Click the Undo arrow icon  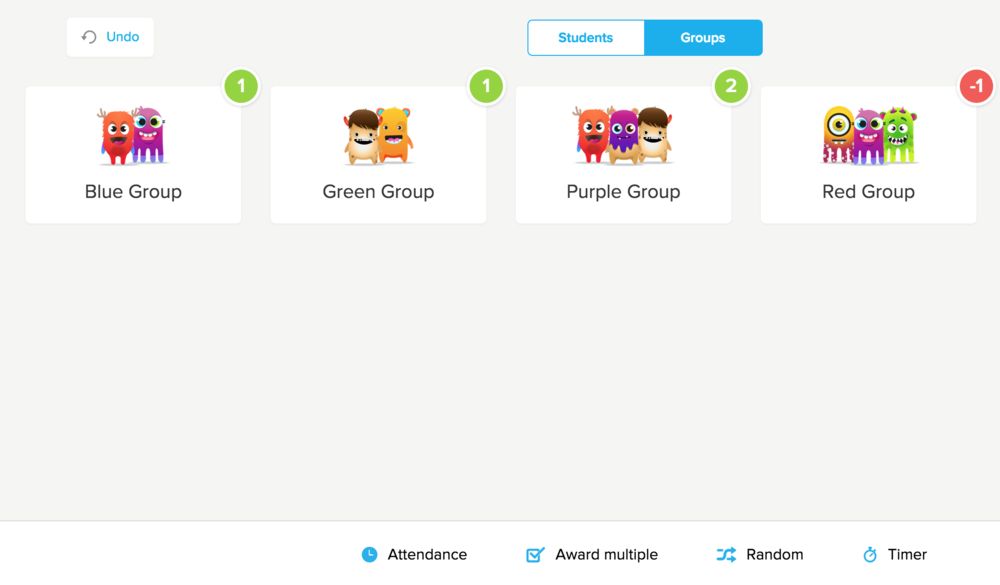click(x=89, y=37)
